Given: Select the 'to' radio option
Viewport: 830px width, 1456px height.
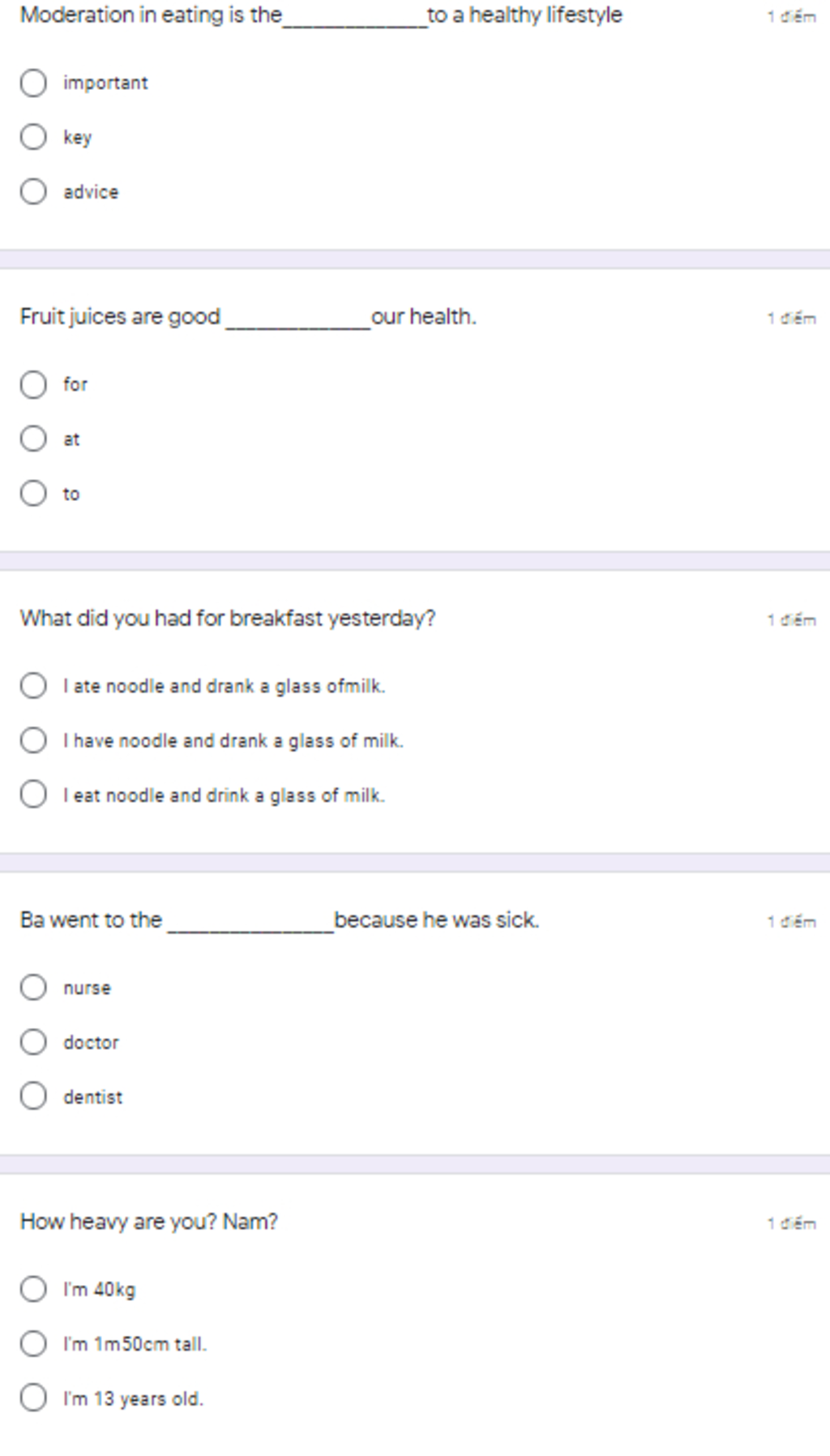Looking at the screenshot, I should (33, 493).
